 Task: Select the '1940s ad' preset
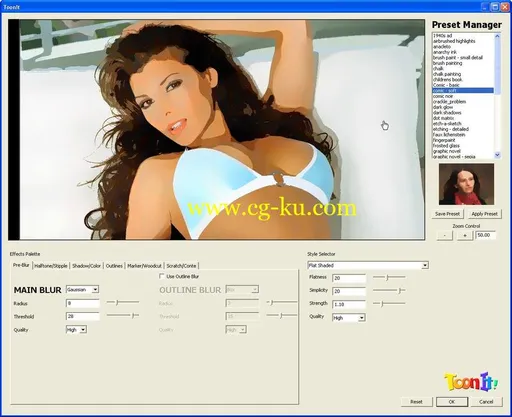pos(442,35)
